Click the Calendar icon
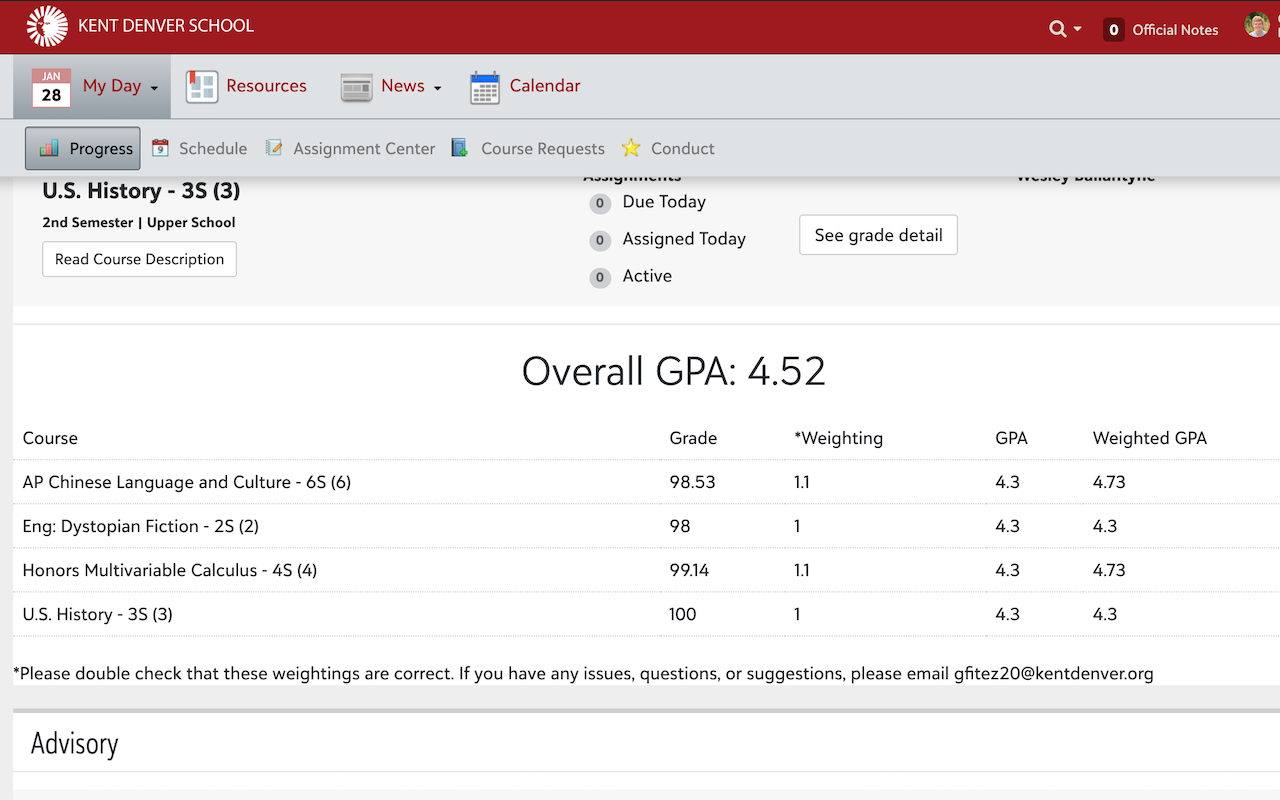Image resolution: width=1280 pixels, height=800 pixels. pos(485,87)
